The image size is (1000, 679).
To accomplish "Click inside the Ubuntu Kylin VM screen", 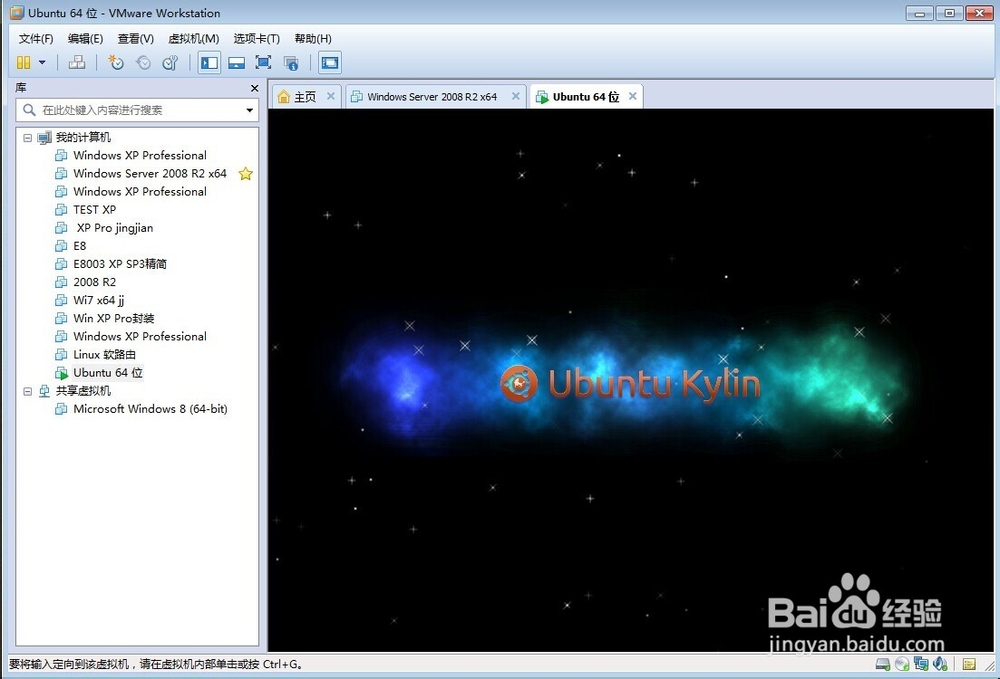I will 631,380.
